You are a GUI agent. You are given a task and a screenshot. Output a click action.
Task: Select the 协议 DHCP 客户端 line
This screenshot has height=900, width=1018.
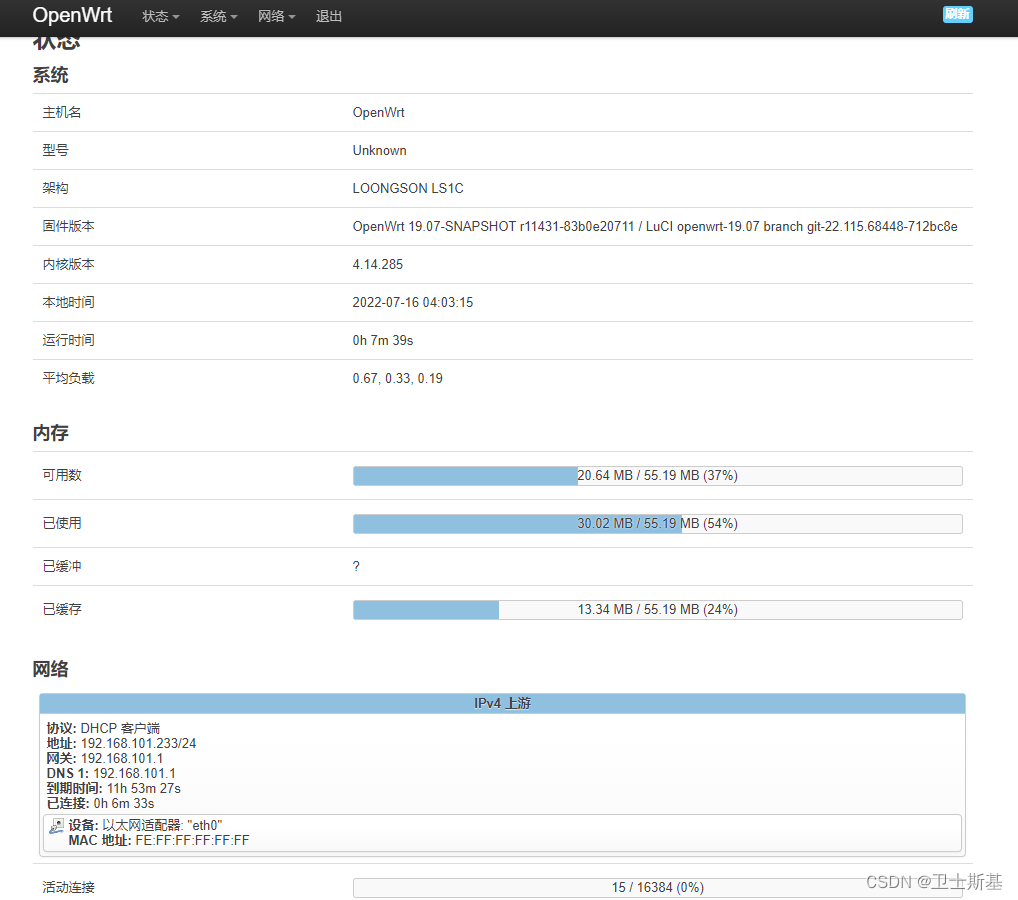click(103, 729)
